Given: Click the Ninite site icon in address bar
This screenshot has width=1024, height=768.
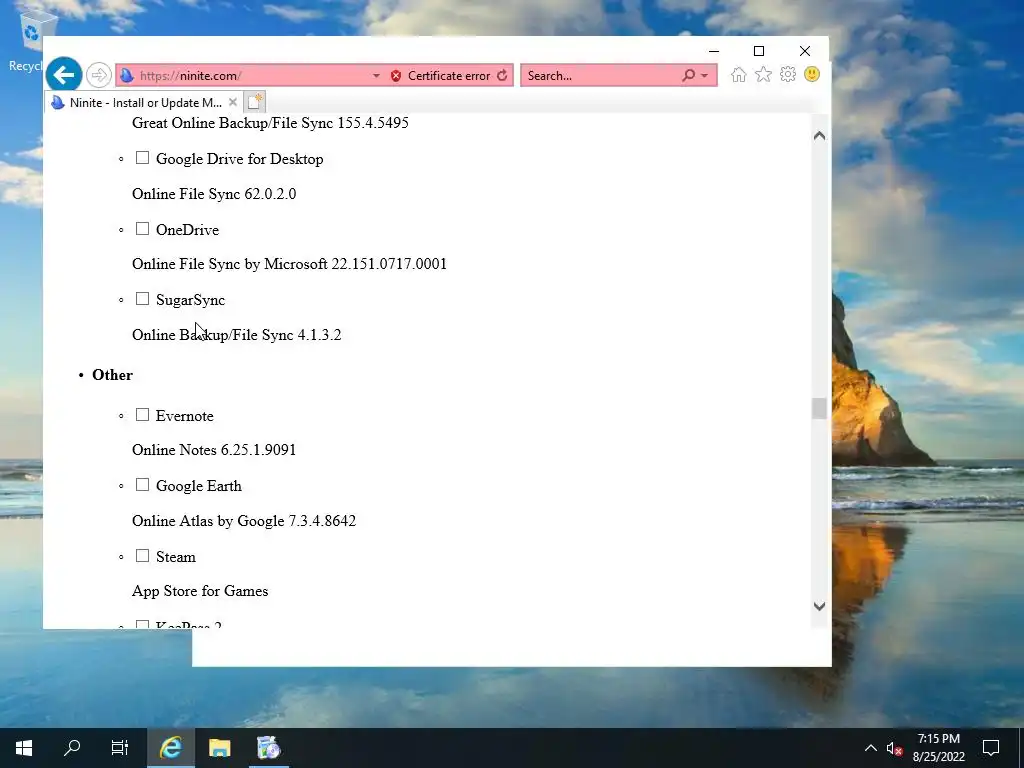Looking at the screenshot, I should tap(127, 76).
